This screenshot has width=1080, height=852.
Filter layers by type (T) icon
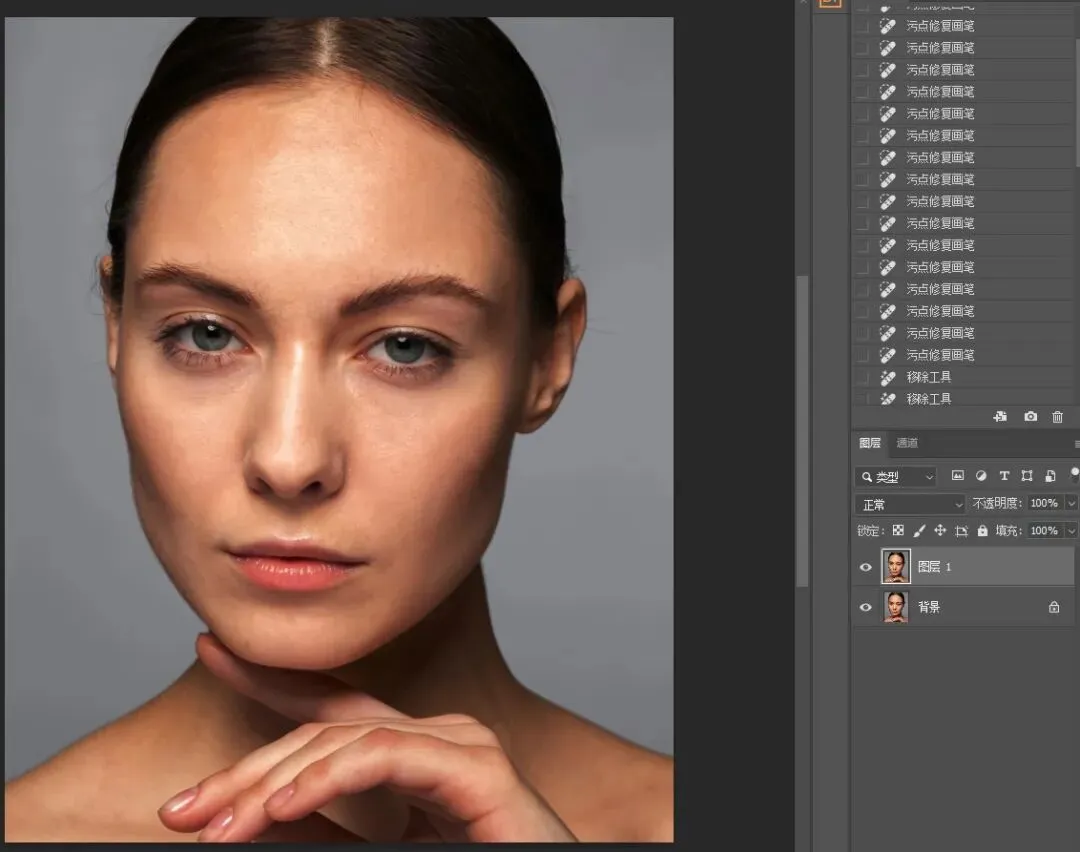[x=1004, y=476]
